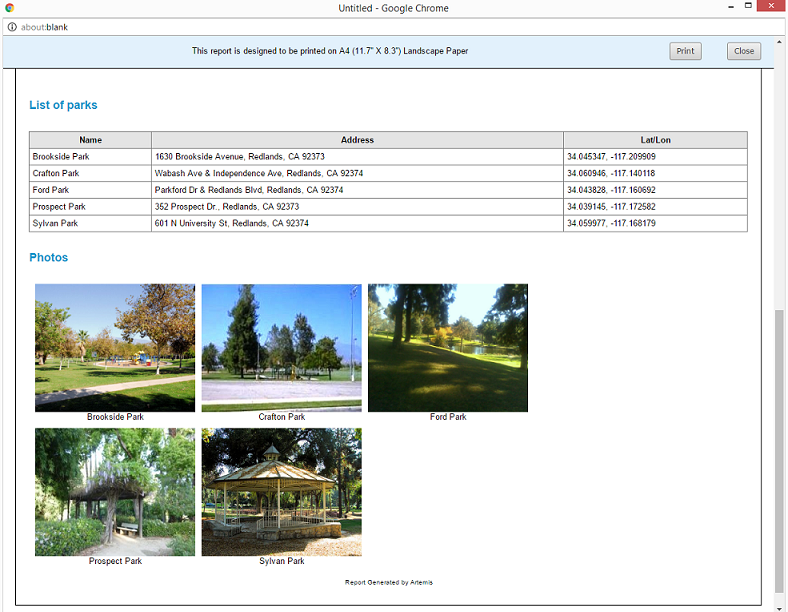Select the Sylvan Park name cell

[90, 223]
